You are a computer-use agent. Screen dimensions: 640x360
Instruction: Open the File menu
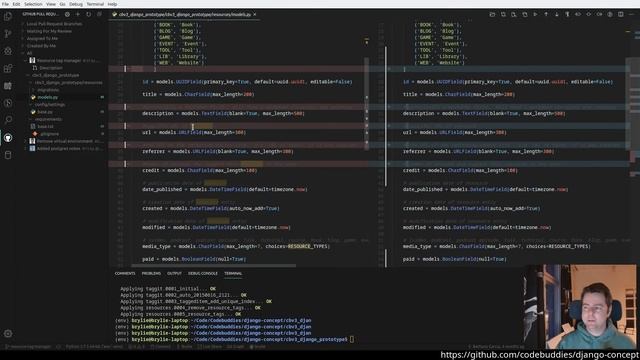5,4
